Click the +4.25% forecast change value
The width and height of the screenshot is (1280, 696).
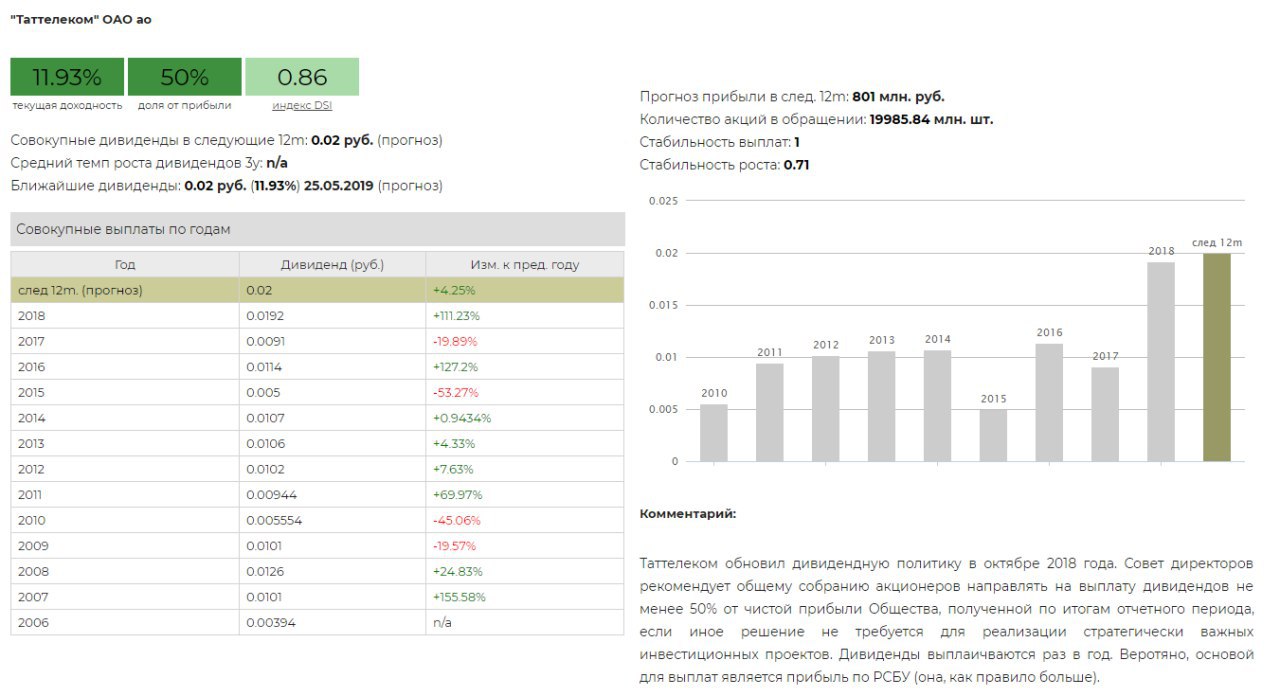click(454, 290)
